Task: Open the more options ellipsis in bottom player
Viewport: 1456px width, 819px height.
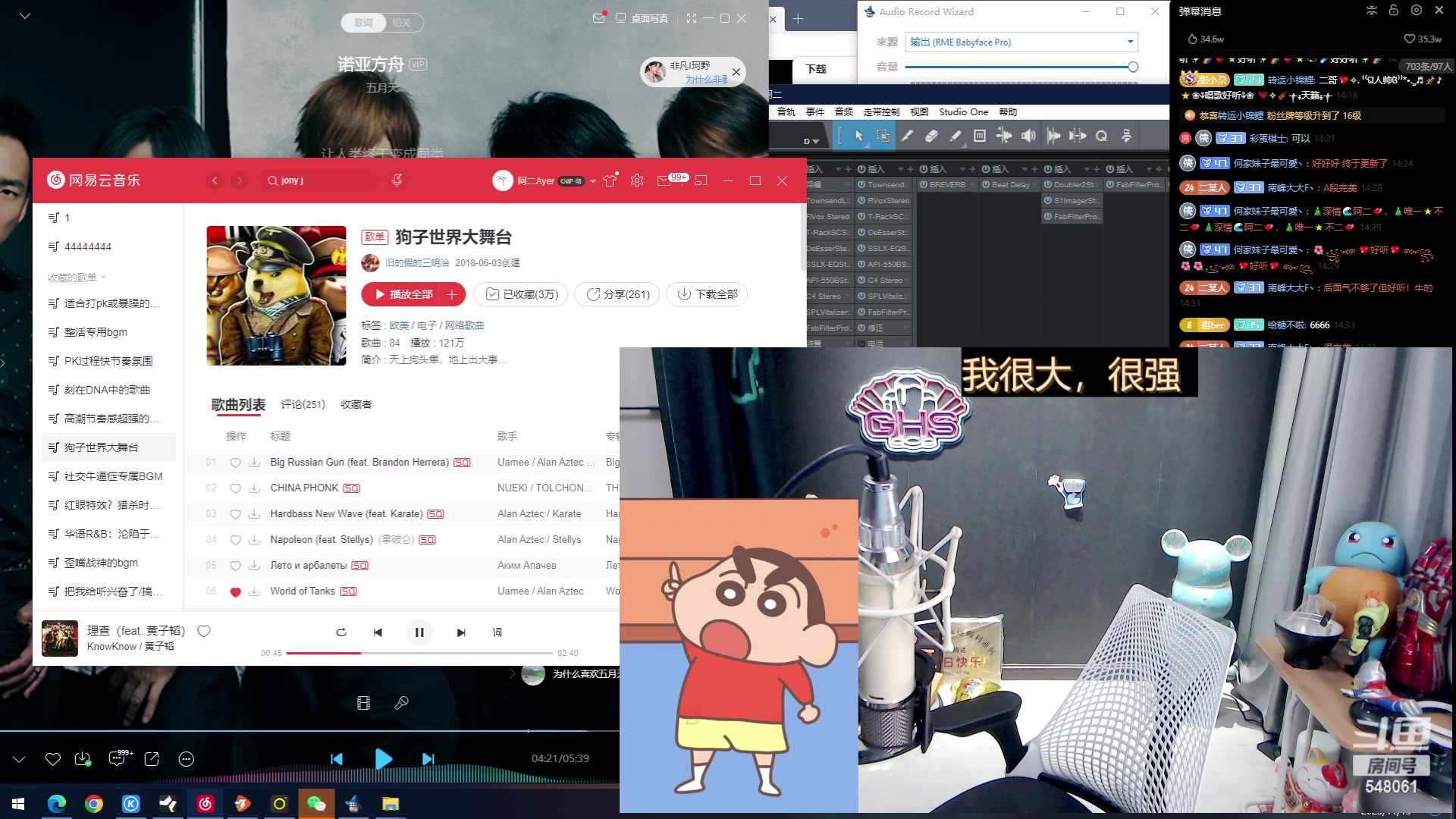Action: tap(187, 759)
